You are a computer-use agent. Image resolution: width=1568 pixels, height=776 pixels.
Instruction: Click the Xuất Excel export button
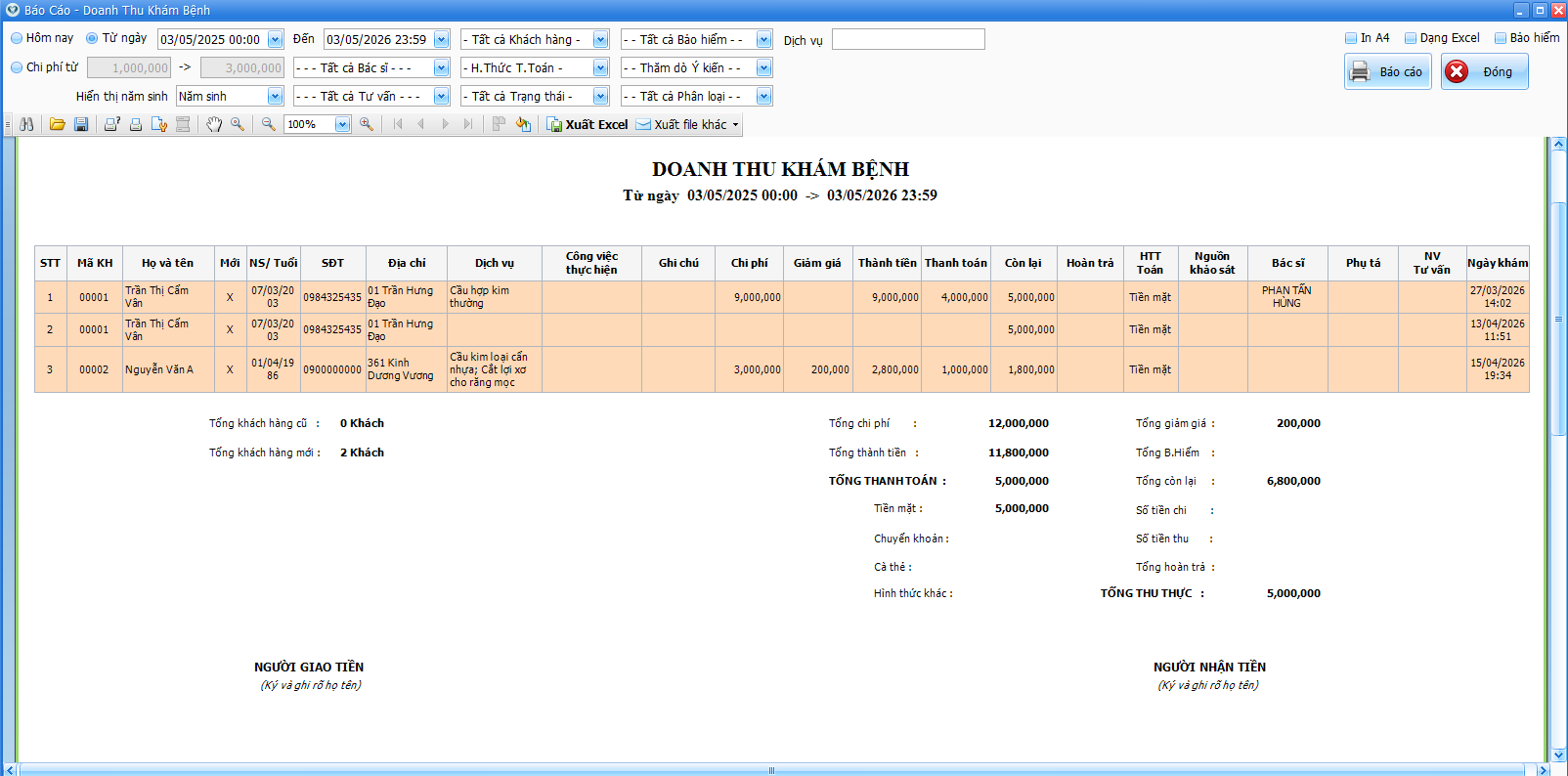pyautogui.click(x=588, y=124)
